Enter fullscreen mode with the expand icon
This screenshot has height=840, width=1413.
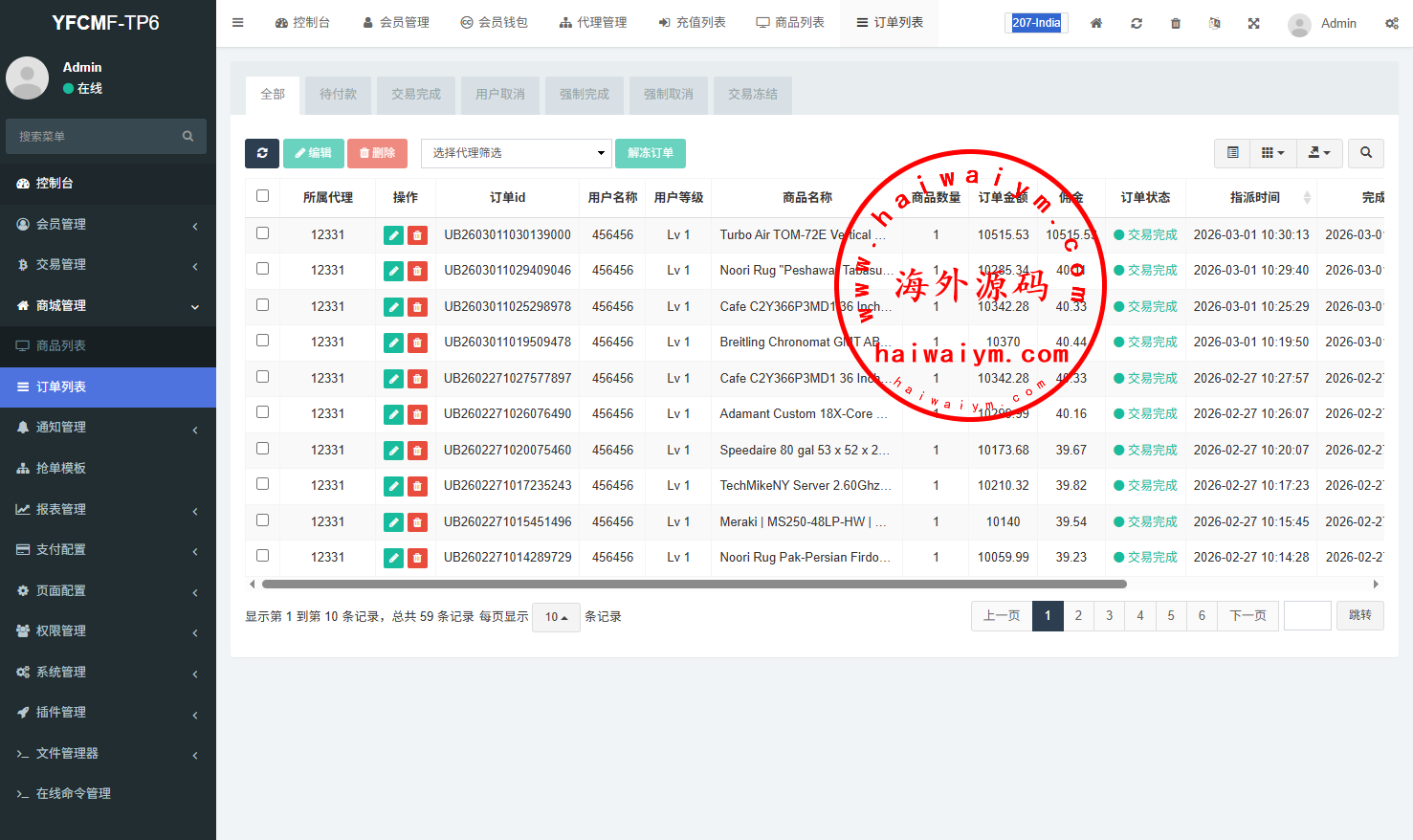1253,23
